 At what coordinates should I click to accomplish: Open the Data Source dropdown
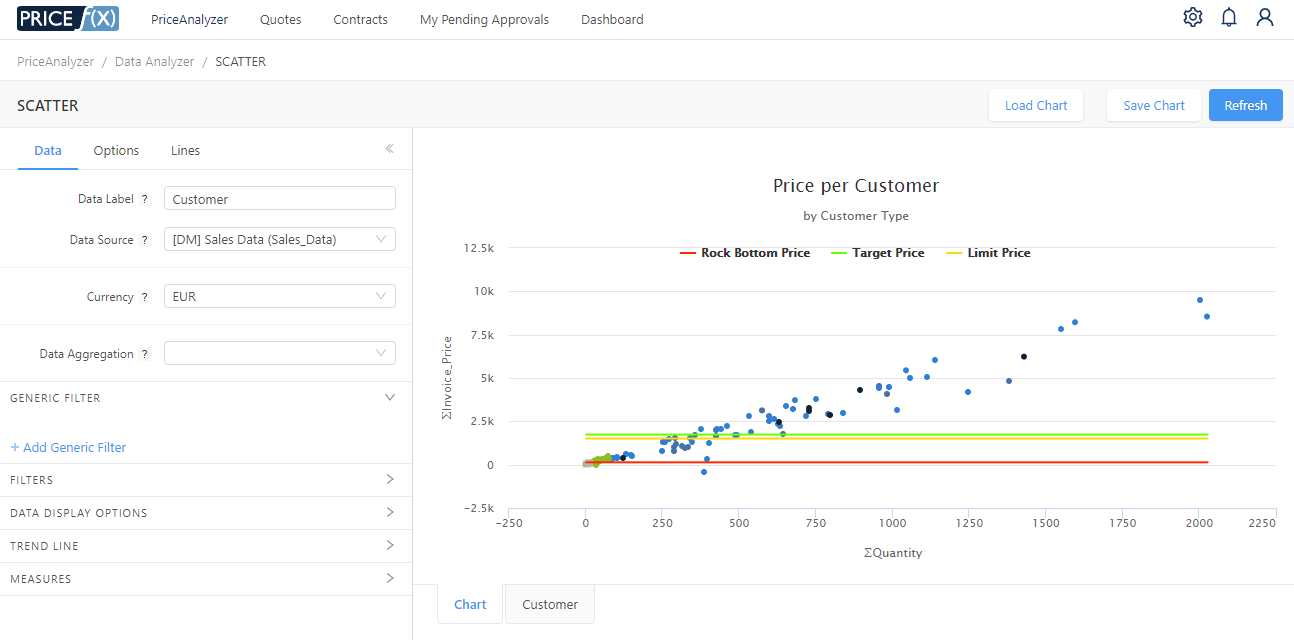point(280,239)
